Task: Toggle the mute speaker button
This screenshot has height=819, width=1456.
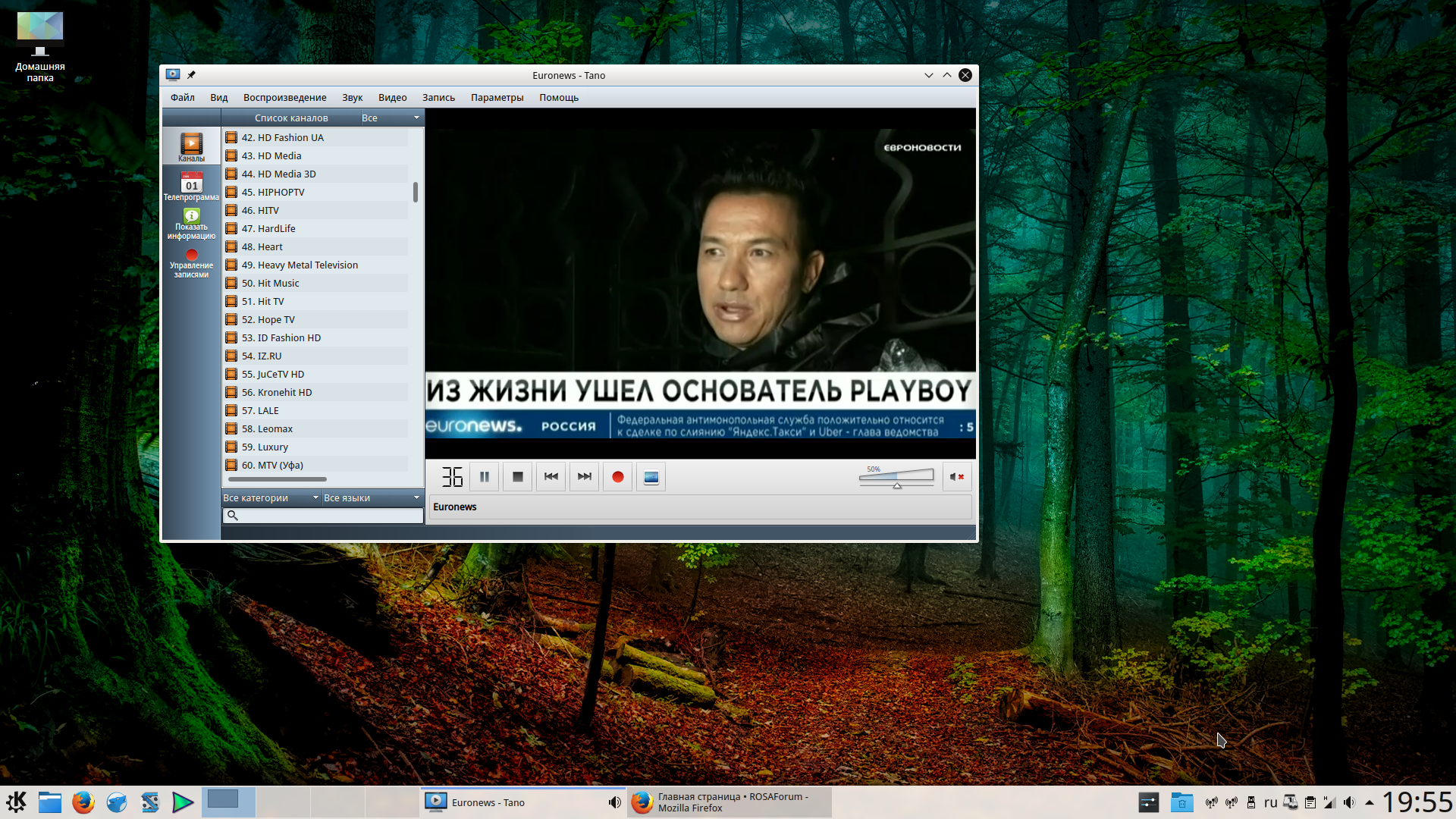Action: point(956,477)
